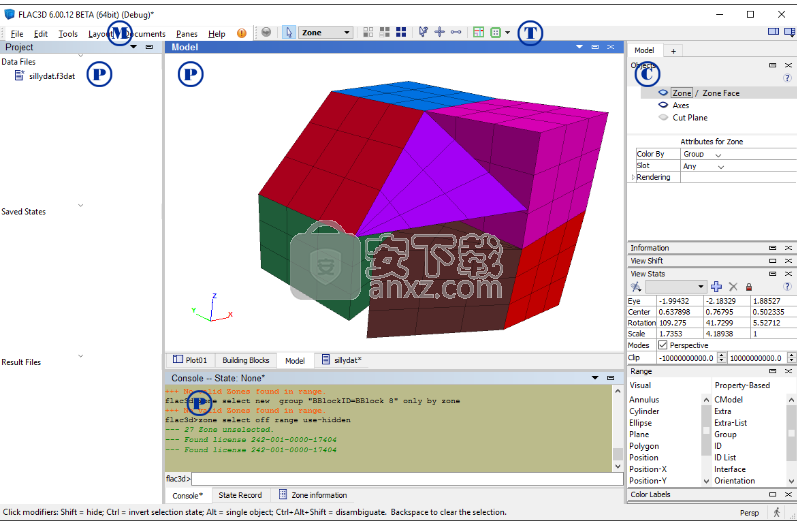The image size is (797, 524).
Task: Open the File menu
Action: point(17,34)
